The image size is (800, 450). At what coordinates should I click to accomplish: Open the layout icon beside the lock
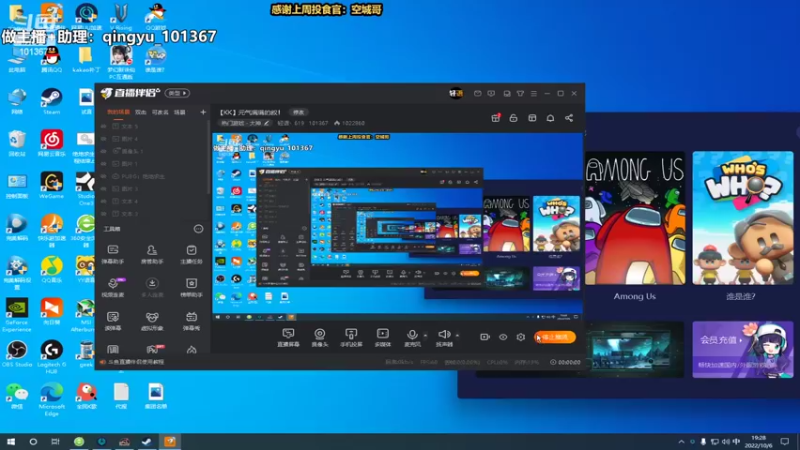[532, 118]
